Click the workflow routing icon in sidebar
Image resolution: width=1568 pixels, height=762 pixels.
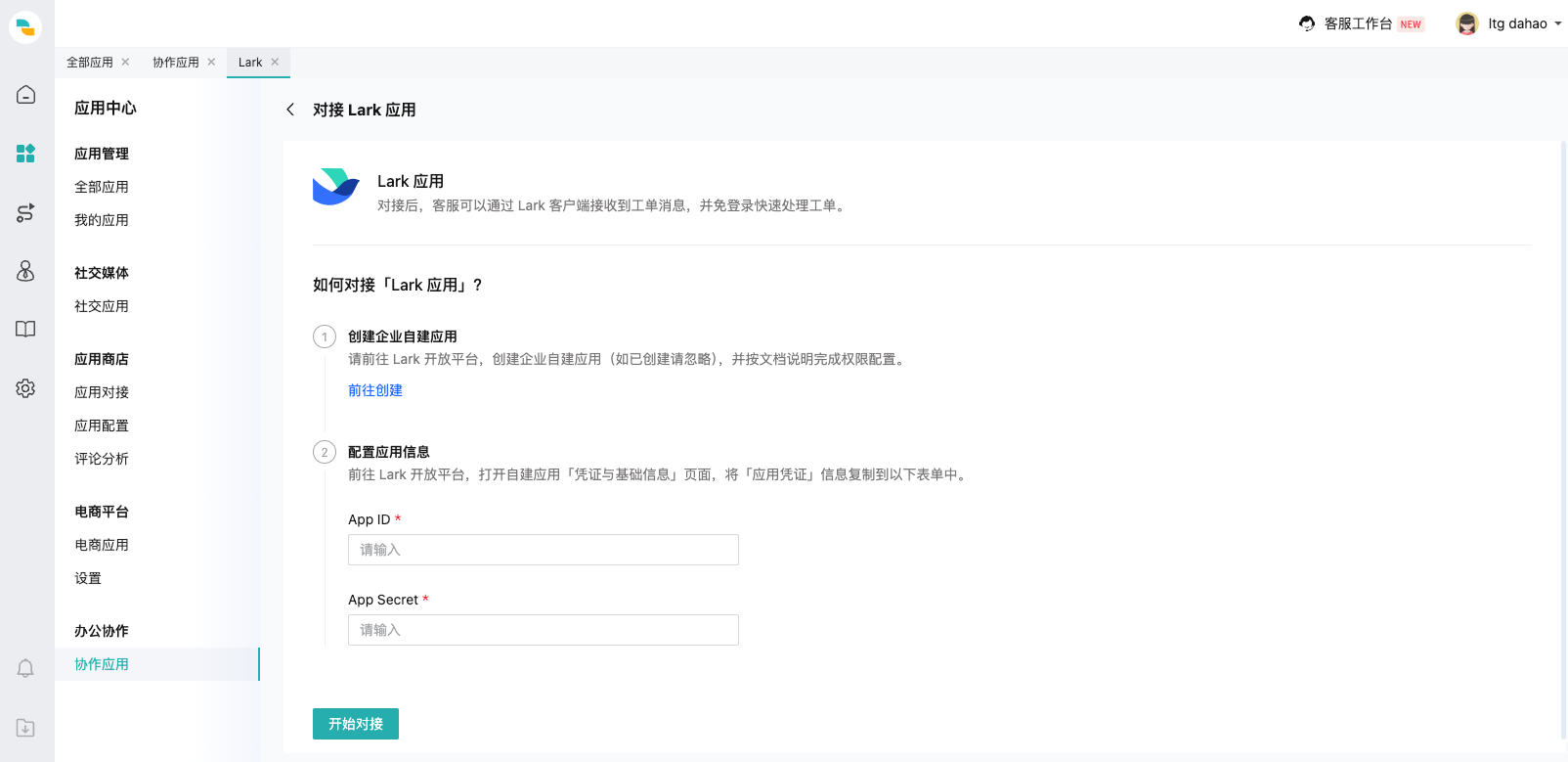(x=25, y=212)
